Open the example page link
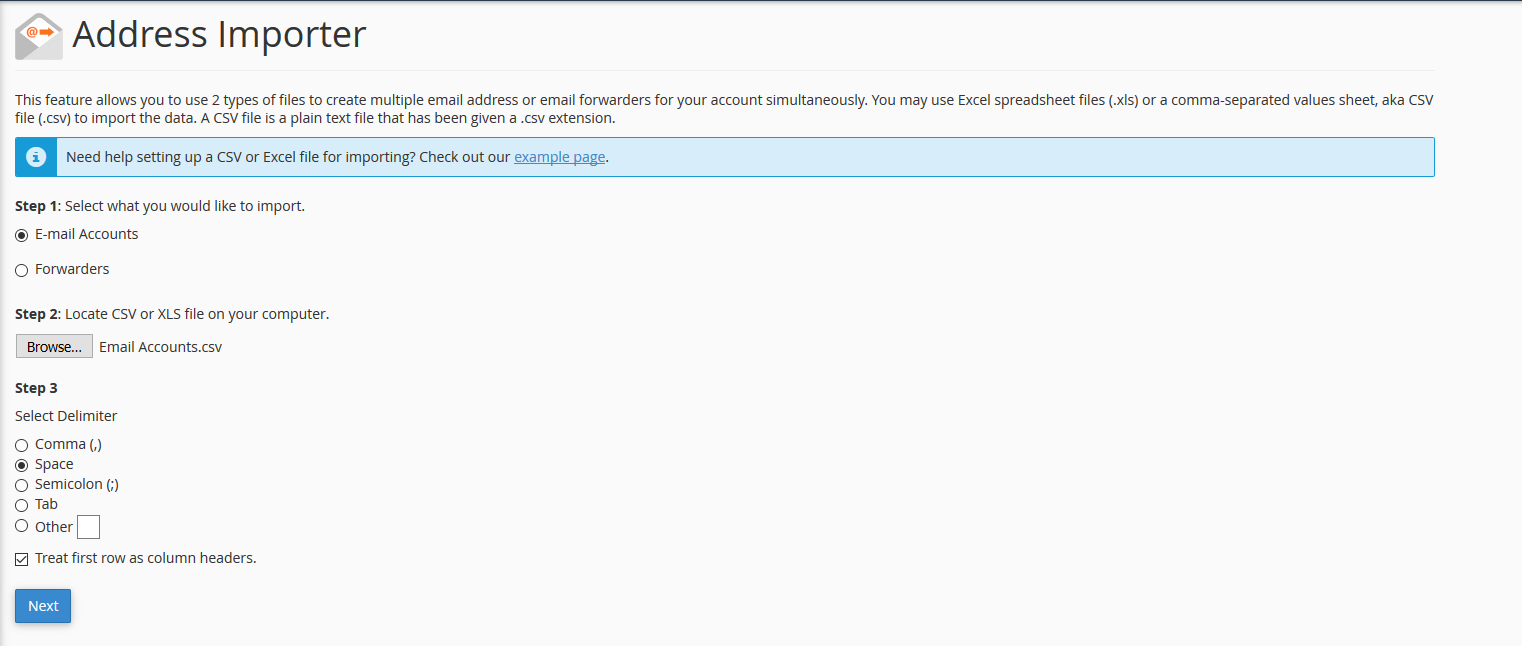The image size is (1522, 646). [x=559, y=157]
